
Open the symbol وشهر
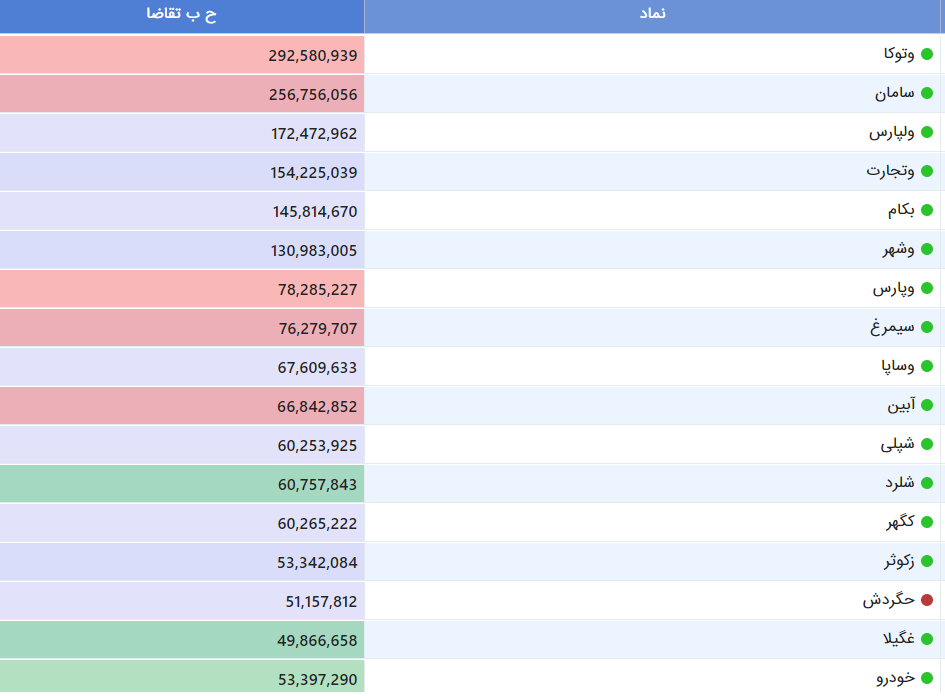click(899, 249)
